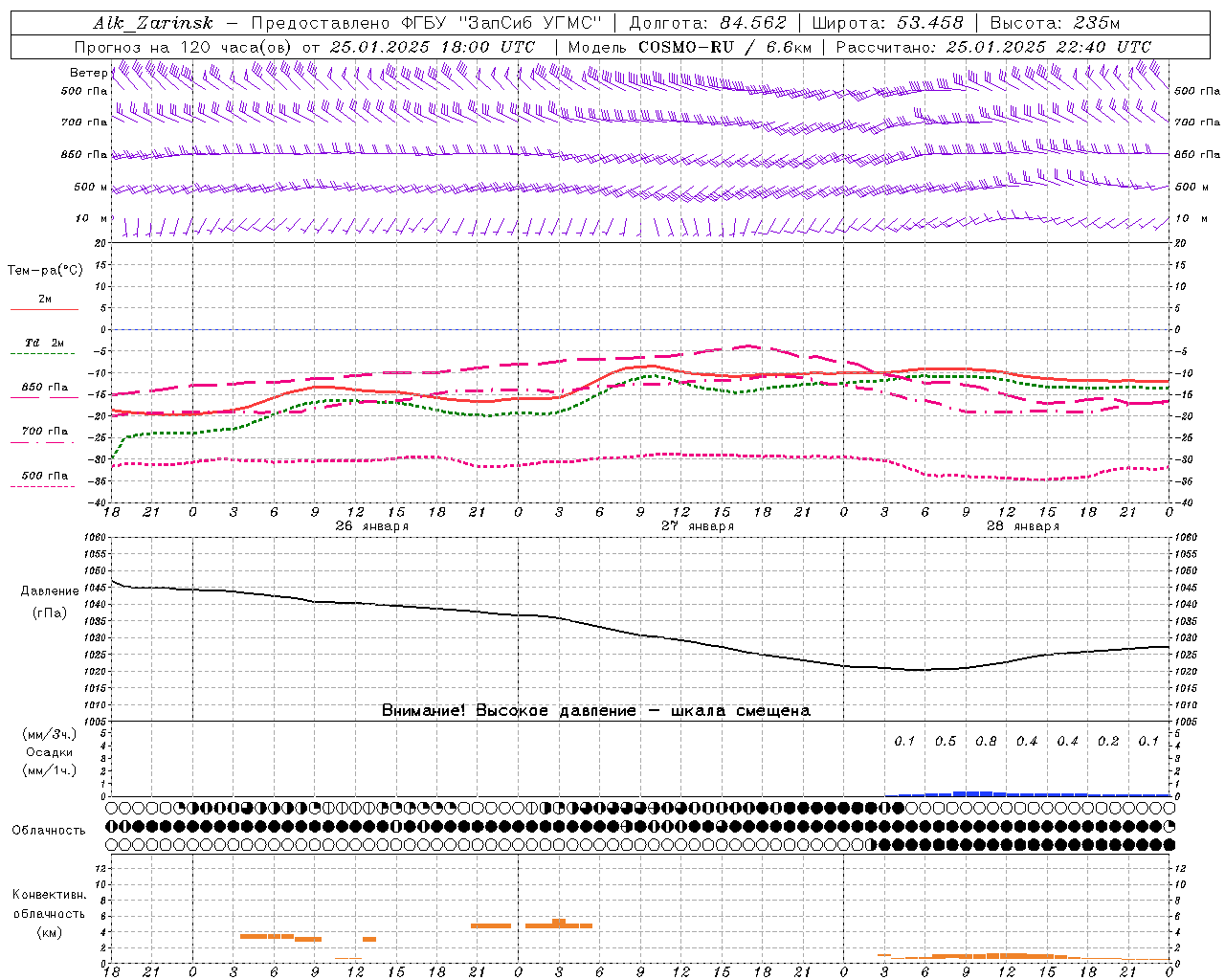Image resolution: width=1225 pixels, height=980 pixels.
Task: Click the blue precipitation bars on 28 января
Action: coord(1028,793)
